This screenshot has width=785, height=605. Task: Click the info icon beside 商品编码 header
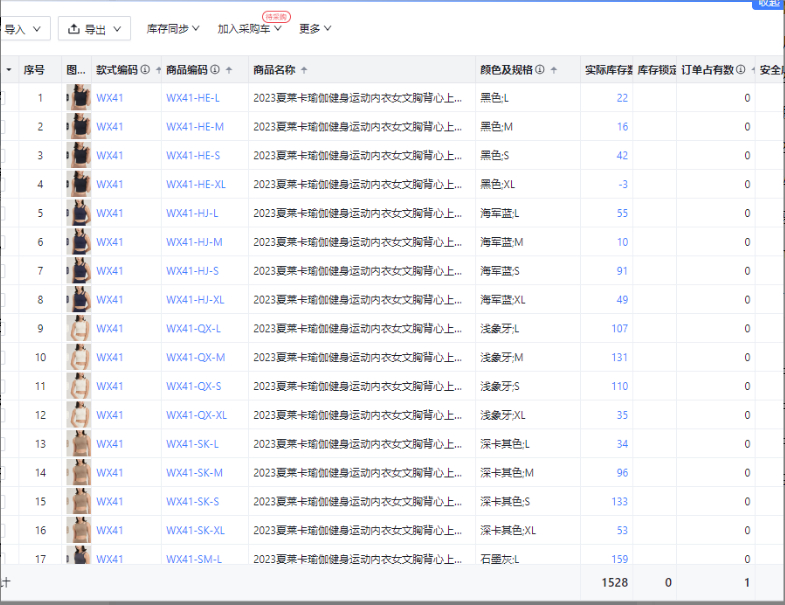[215, 70]
